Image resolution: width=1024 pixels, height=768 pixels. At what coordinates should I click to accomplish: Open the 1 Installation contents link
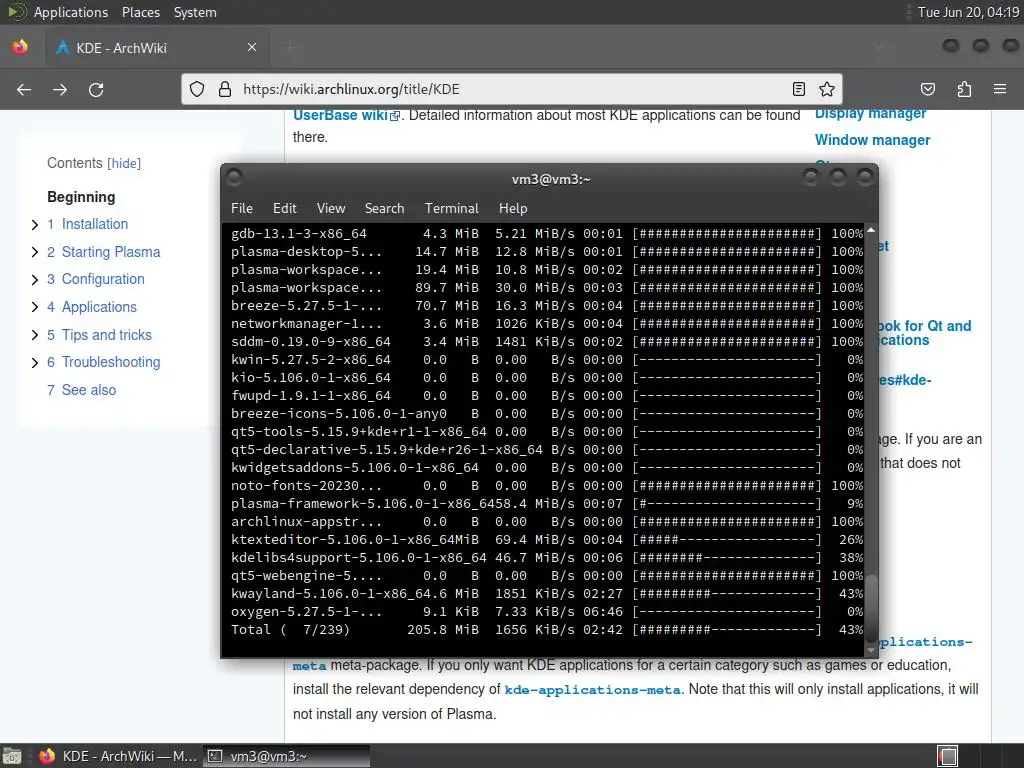click(88, 224)
